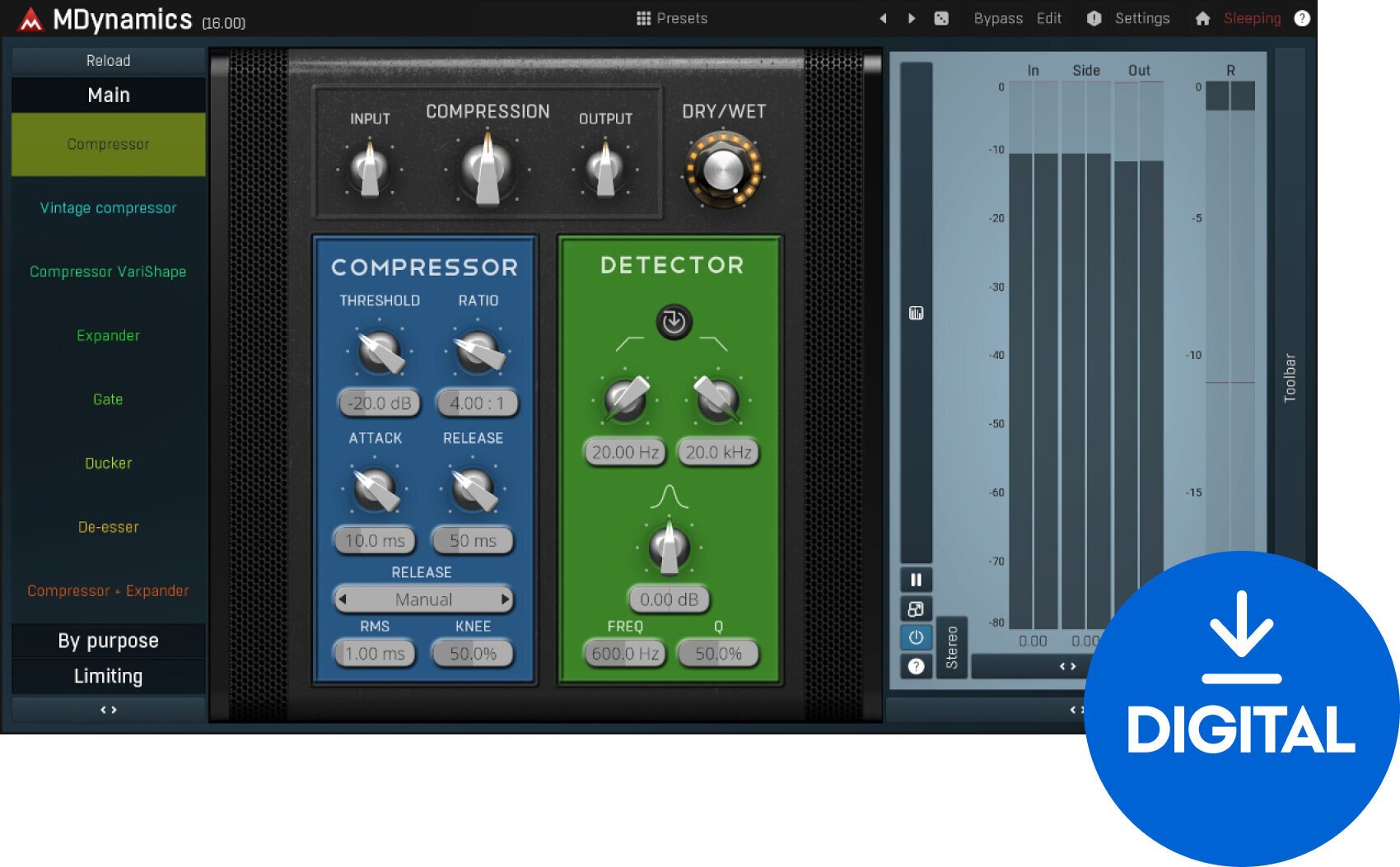Toggle the meter power button
This screenshot has height=867, width=1400.
click(916, 637)
